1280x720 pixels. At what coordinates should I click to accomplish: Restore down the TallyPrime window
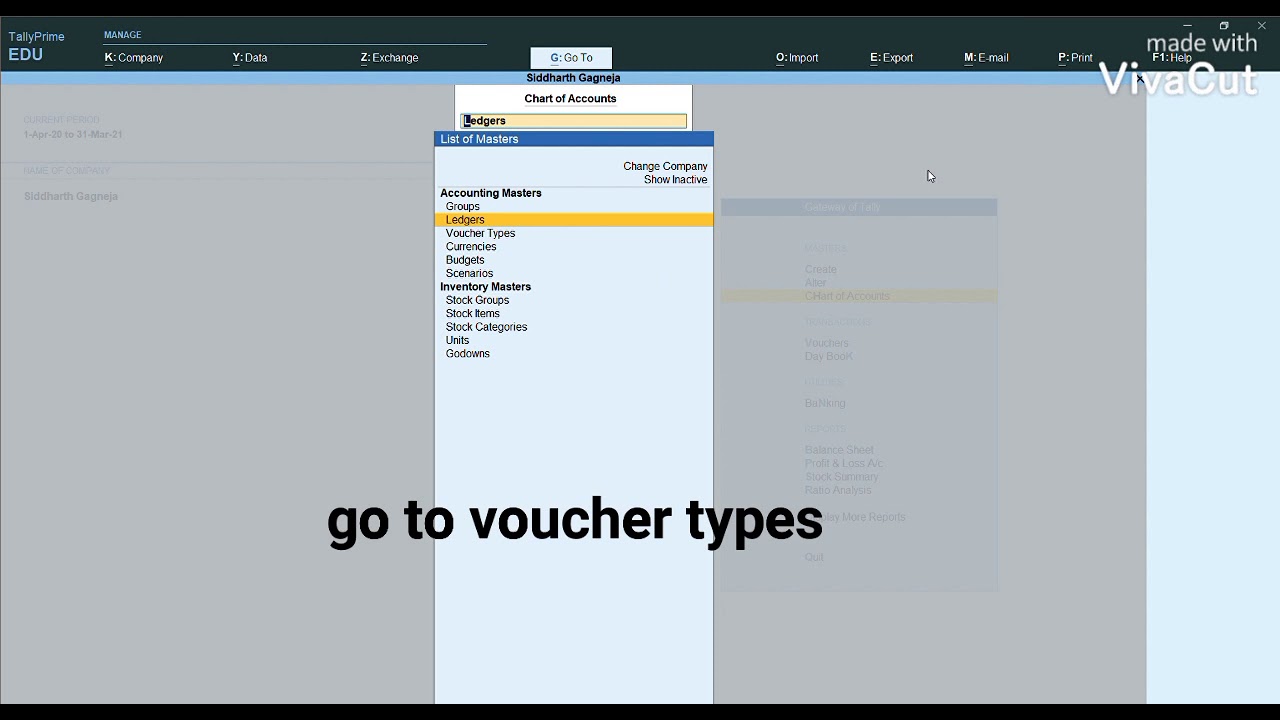pyautogui.click(x=1224, y=26)
